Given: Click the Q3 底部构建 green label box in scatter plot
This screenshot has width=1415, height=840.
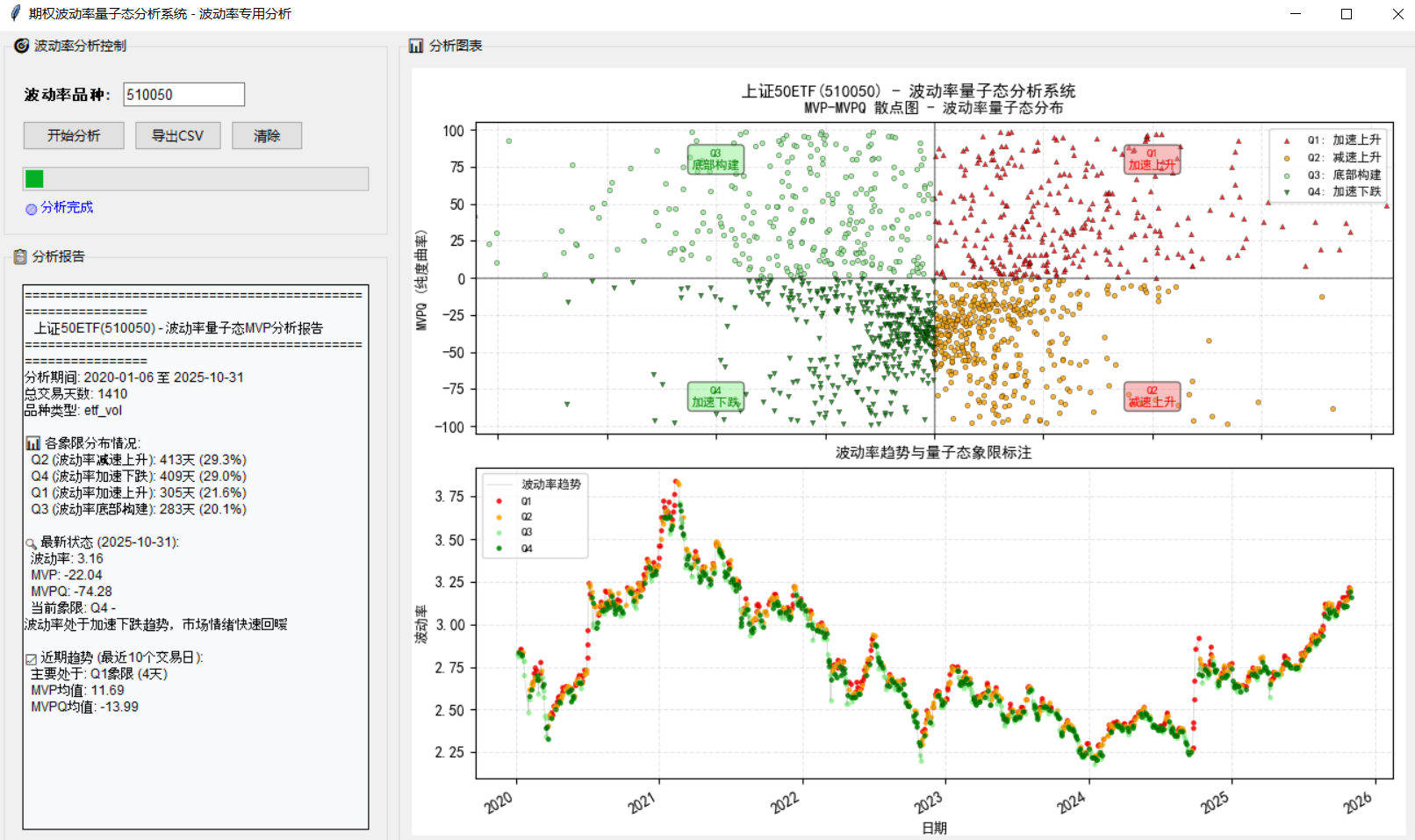Looking at the screenshot, I should coord(715,159).
